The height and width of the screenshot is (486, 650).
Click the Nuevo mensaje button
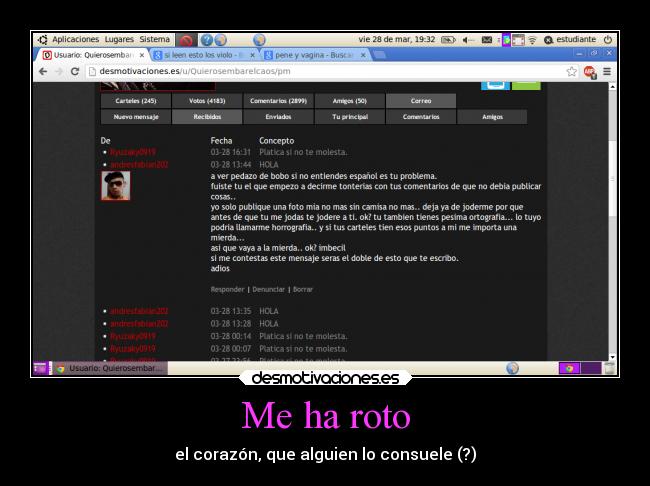coord(136,117)
